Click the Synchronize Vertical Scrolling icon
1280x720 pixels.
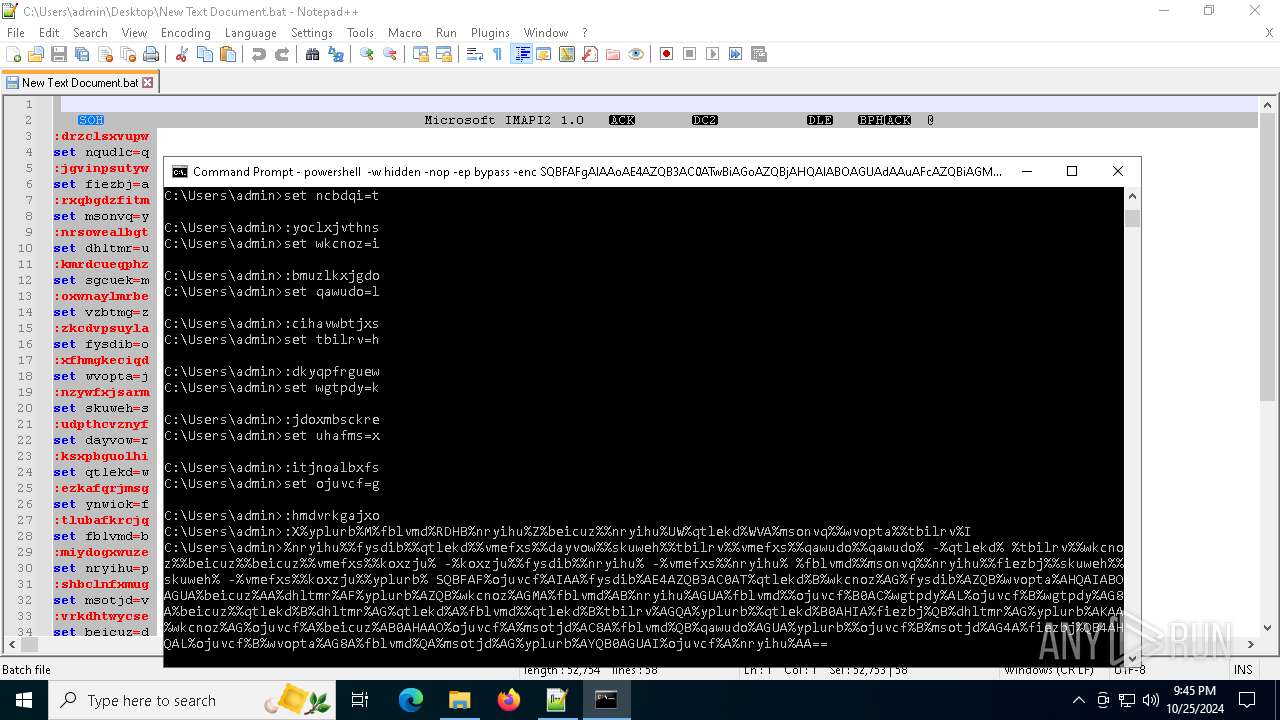point(421,54)
